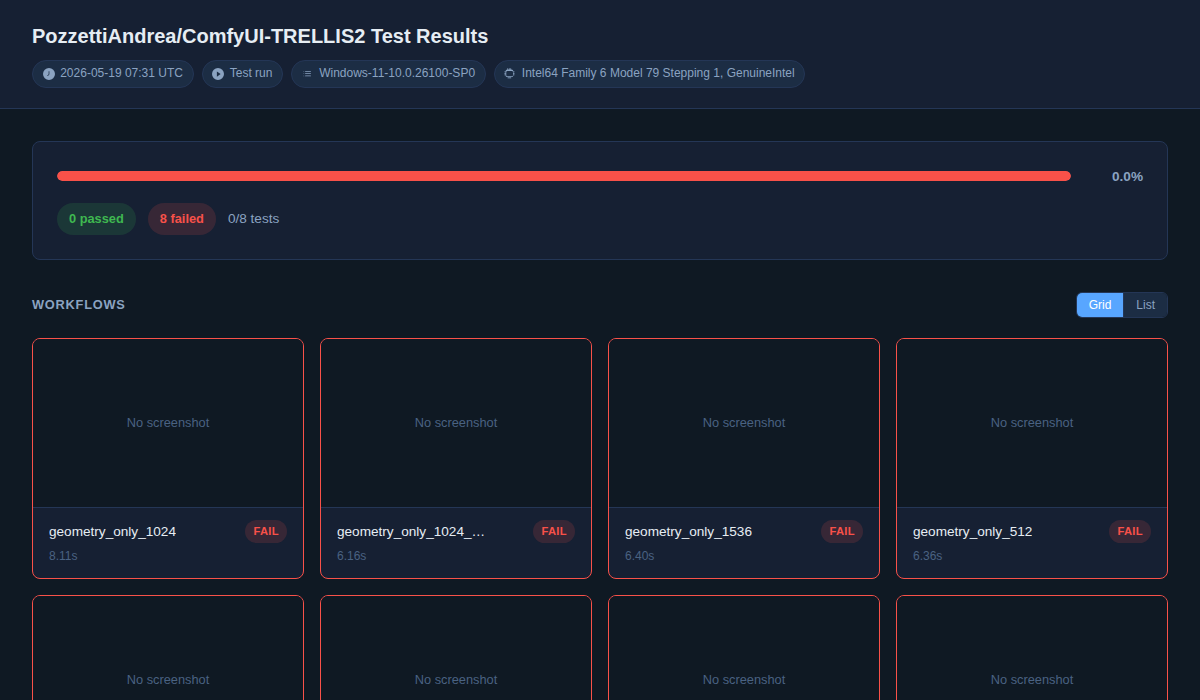Click the WORKFLOWS section heading

click(79, 305)
